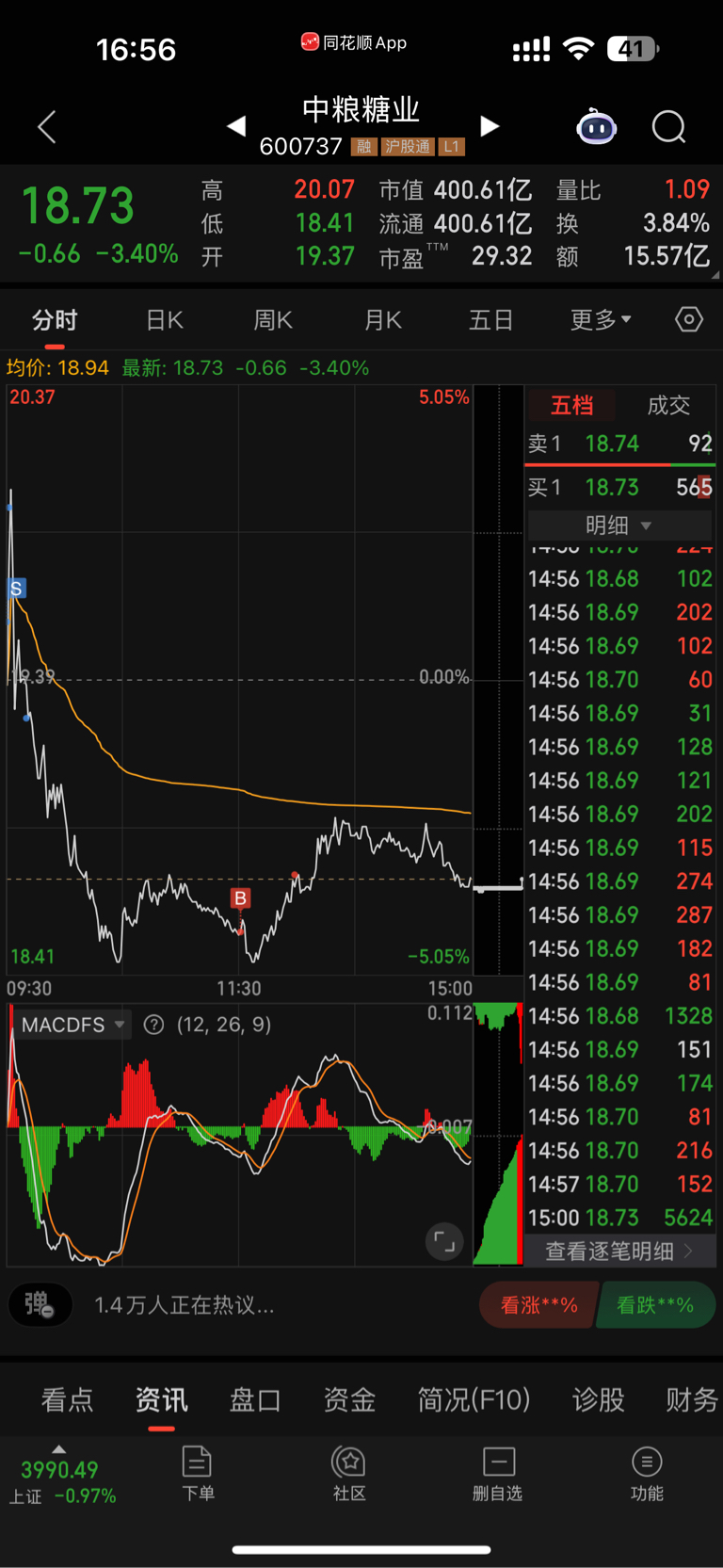Tap the B buy marker on chart

tap(240, 898)
